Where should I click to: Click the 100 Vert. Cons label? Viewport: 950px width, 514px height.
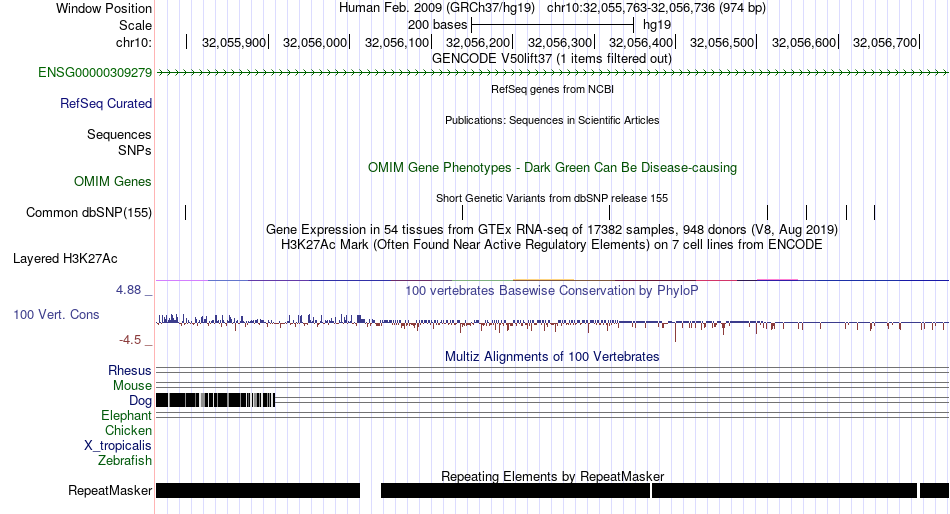[56, 315]
